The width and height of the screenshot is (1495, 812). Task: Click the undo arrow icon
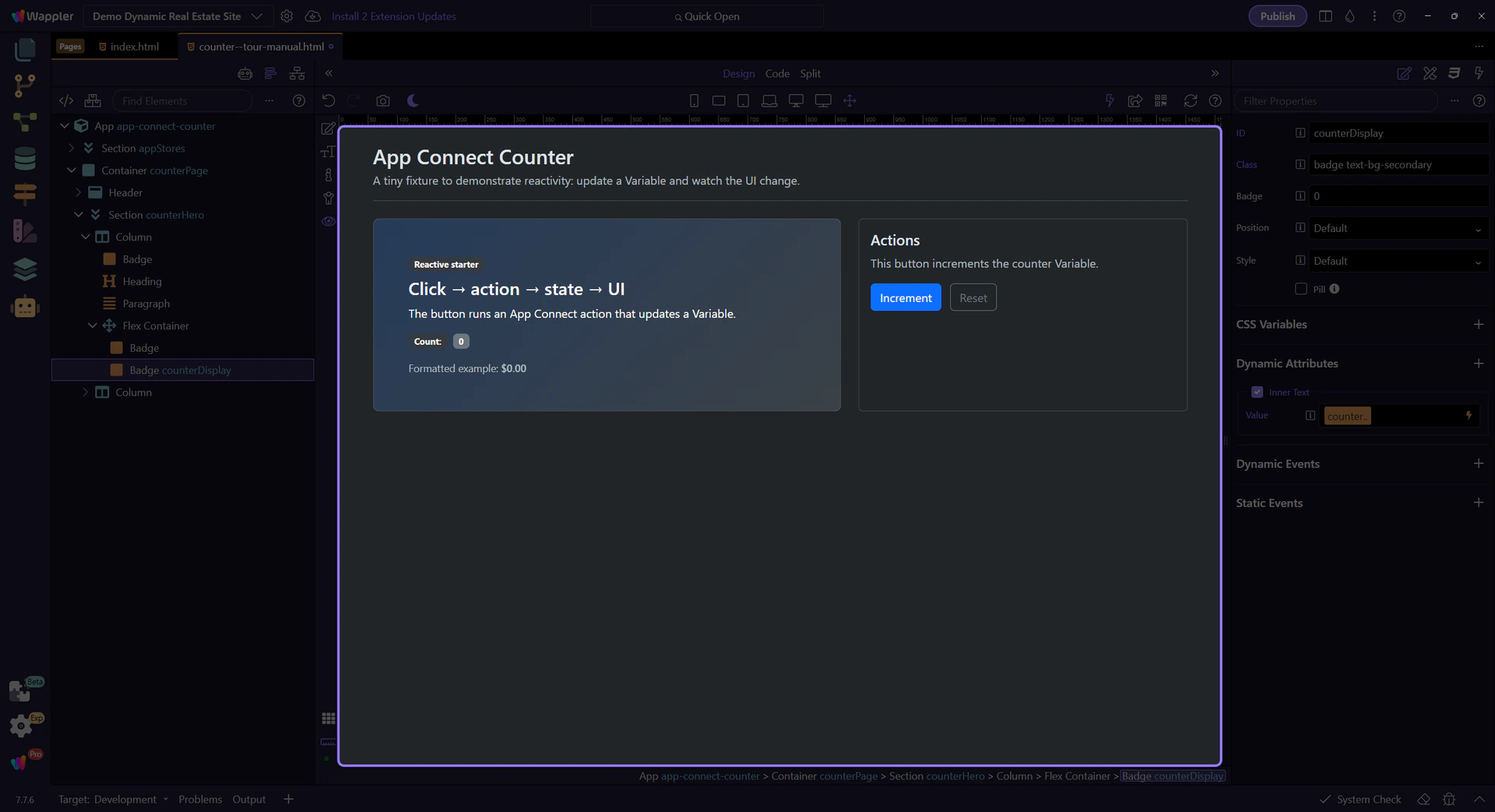point(329,100)
